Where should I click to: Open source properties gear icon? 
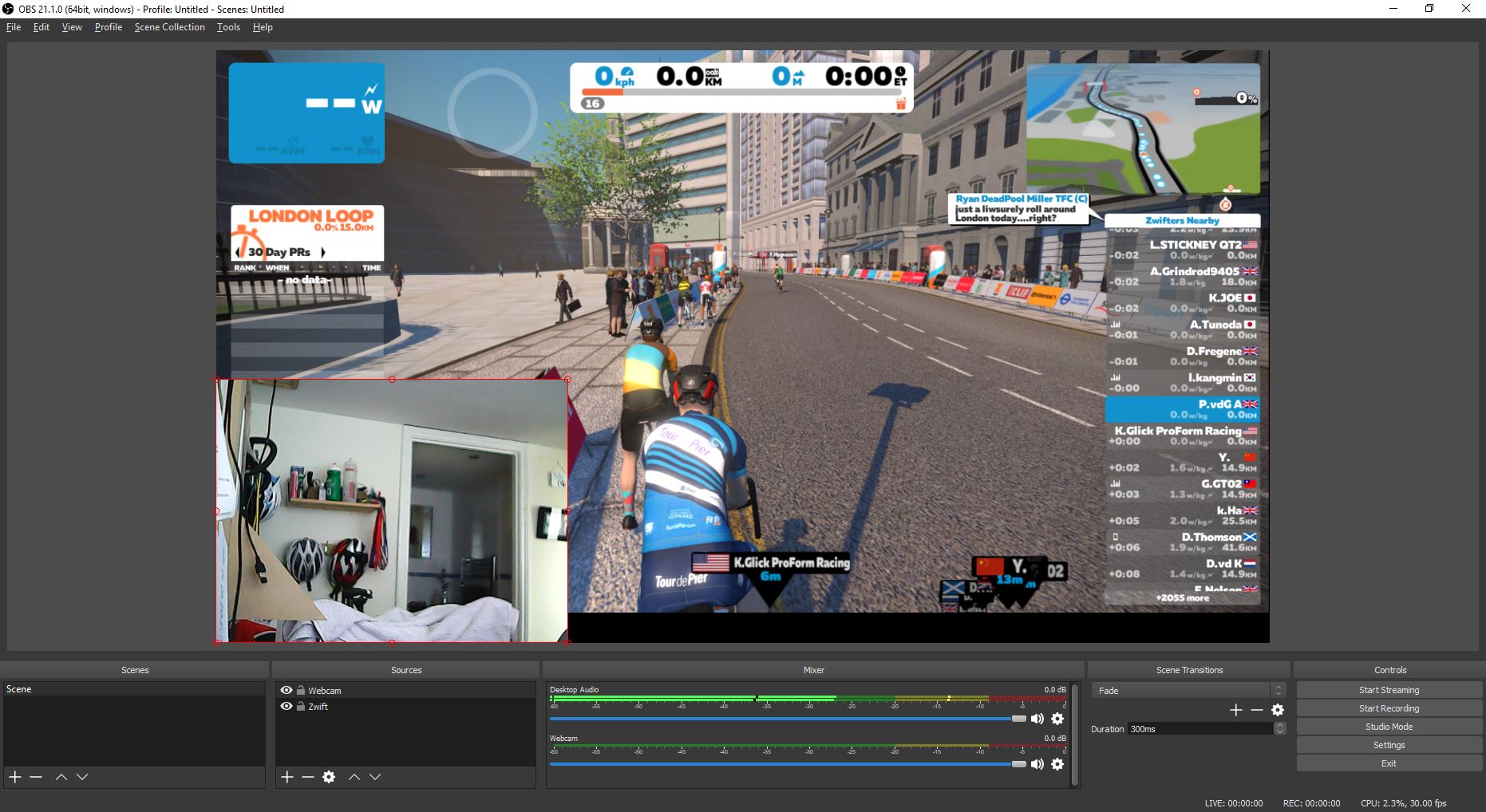(329, 777)
